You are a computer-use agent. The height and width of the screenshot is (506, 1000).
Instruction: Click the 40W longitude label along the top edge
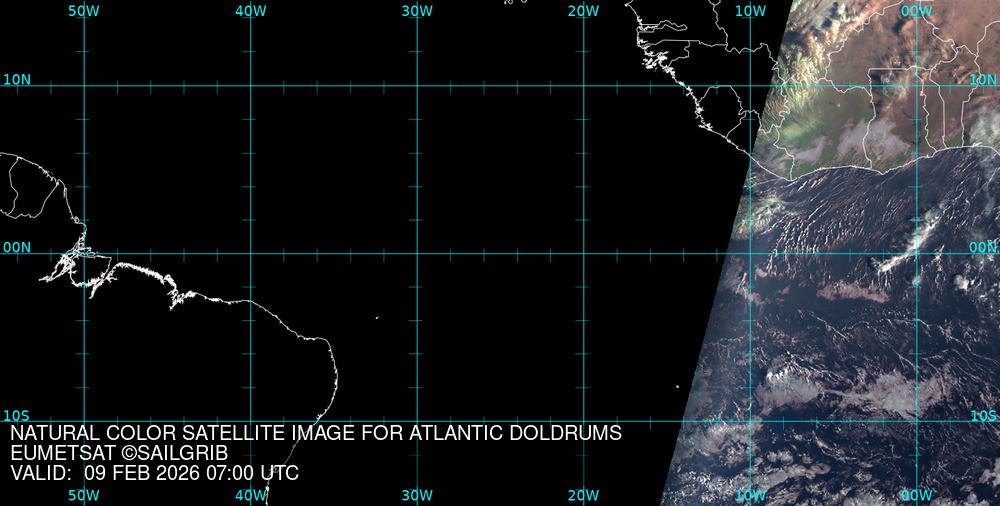pyautogui.click(x=250, y=11)
